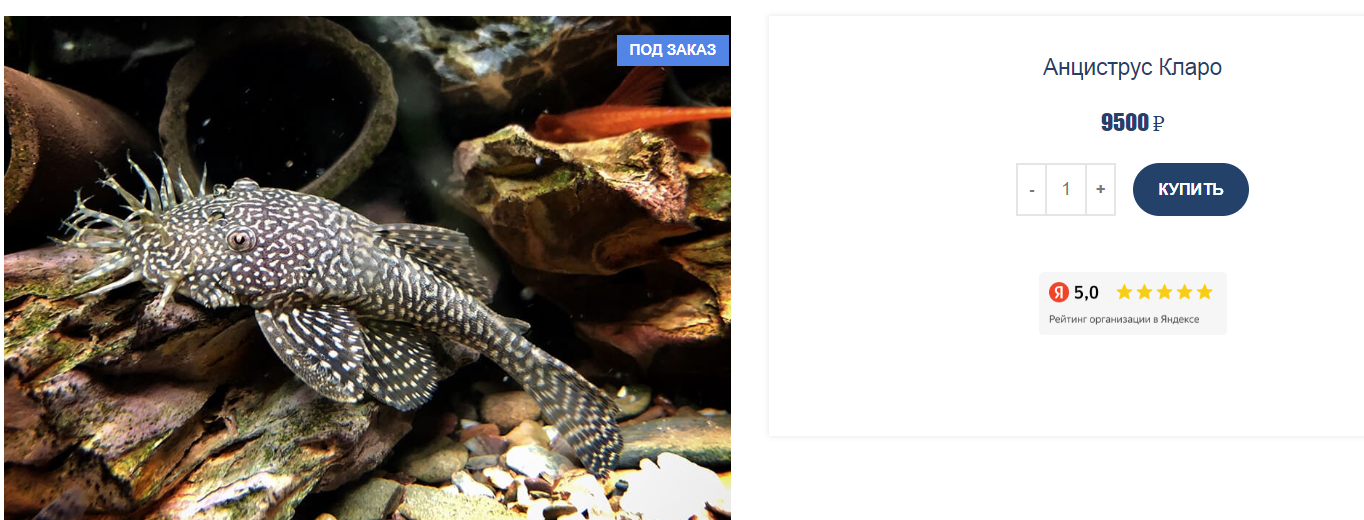Focus the quantity field showing 1

coord(1066,189)
